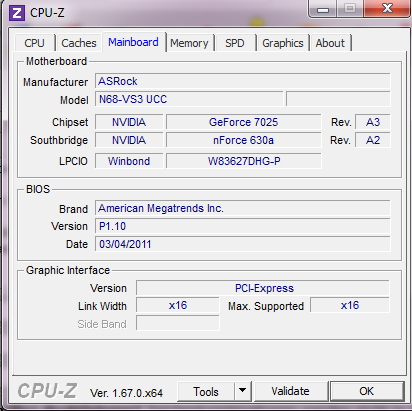Click the Link Width x16 value
Viewport: 412px width, 411px height.
click(x=178, y=305)
